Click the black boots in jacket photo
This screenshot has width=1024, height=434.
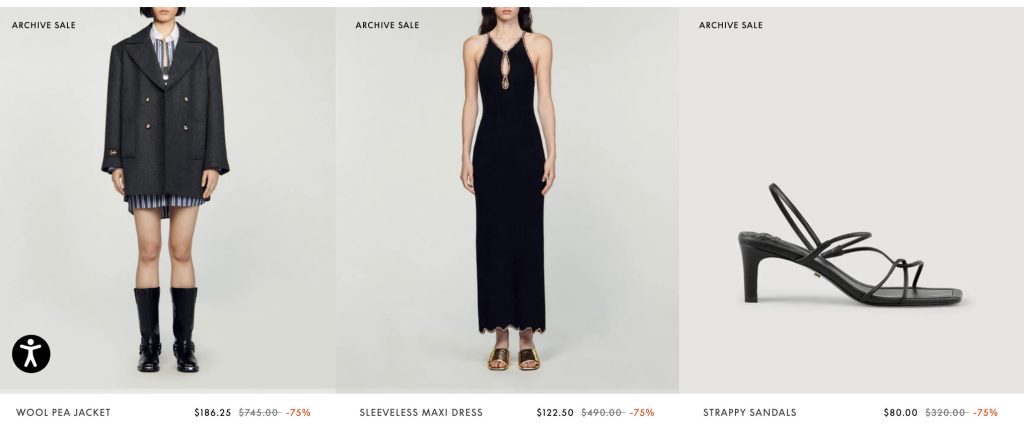pyautogui.click(x=167, y=330)
